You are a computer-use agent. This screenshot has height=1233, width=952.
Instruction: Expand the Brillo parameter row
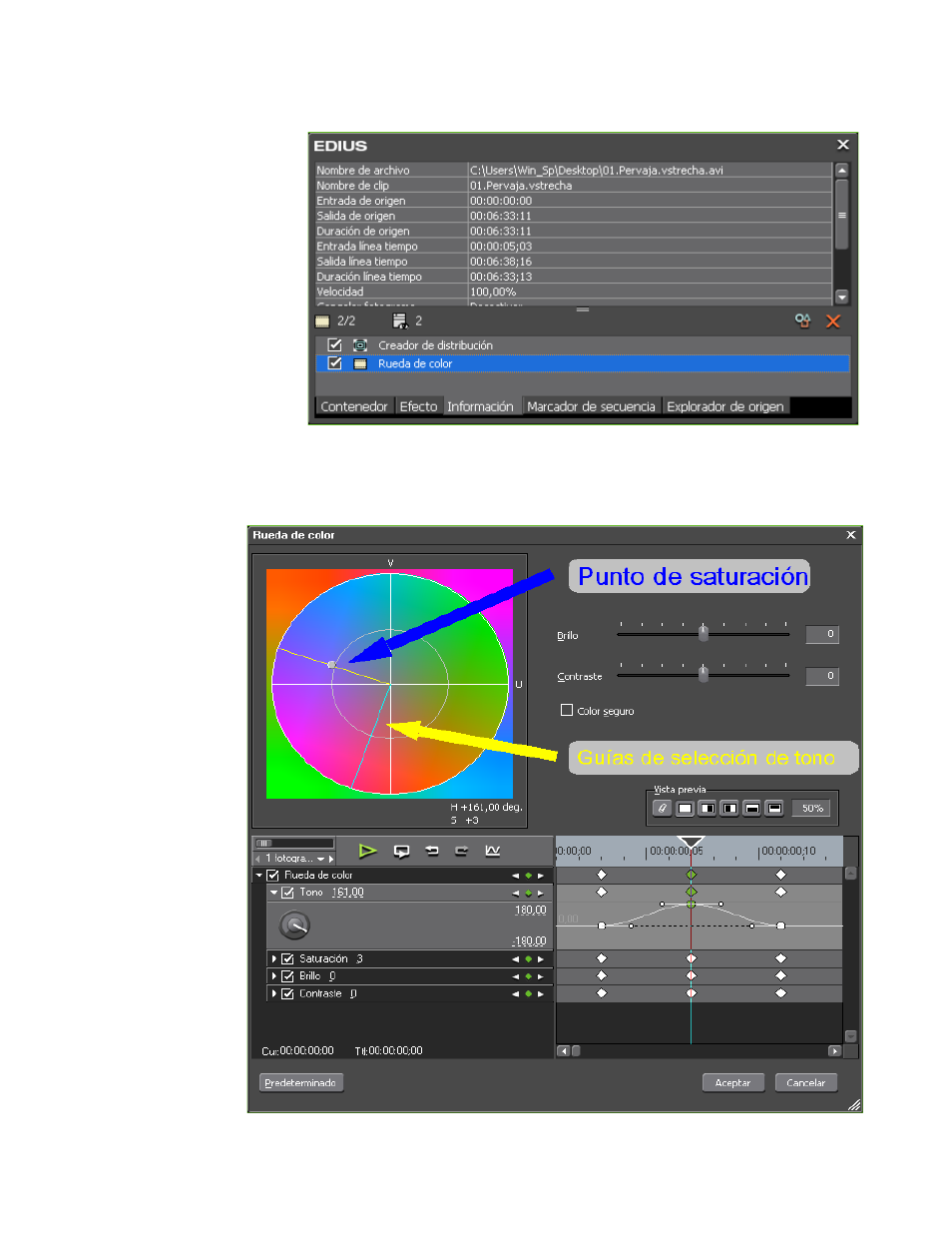274,976
